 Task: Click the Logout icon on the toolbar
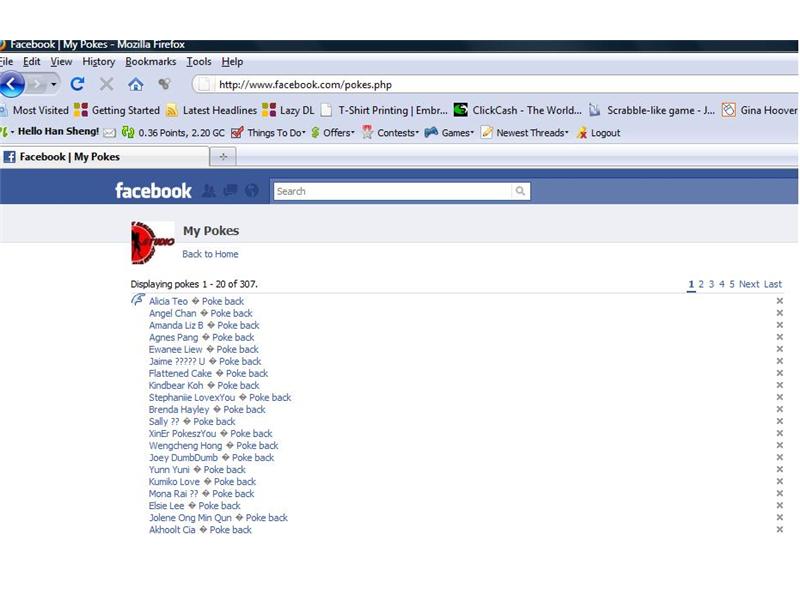(584, 133)
